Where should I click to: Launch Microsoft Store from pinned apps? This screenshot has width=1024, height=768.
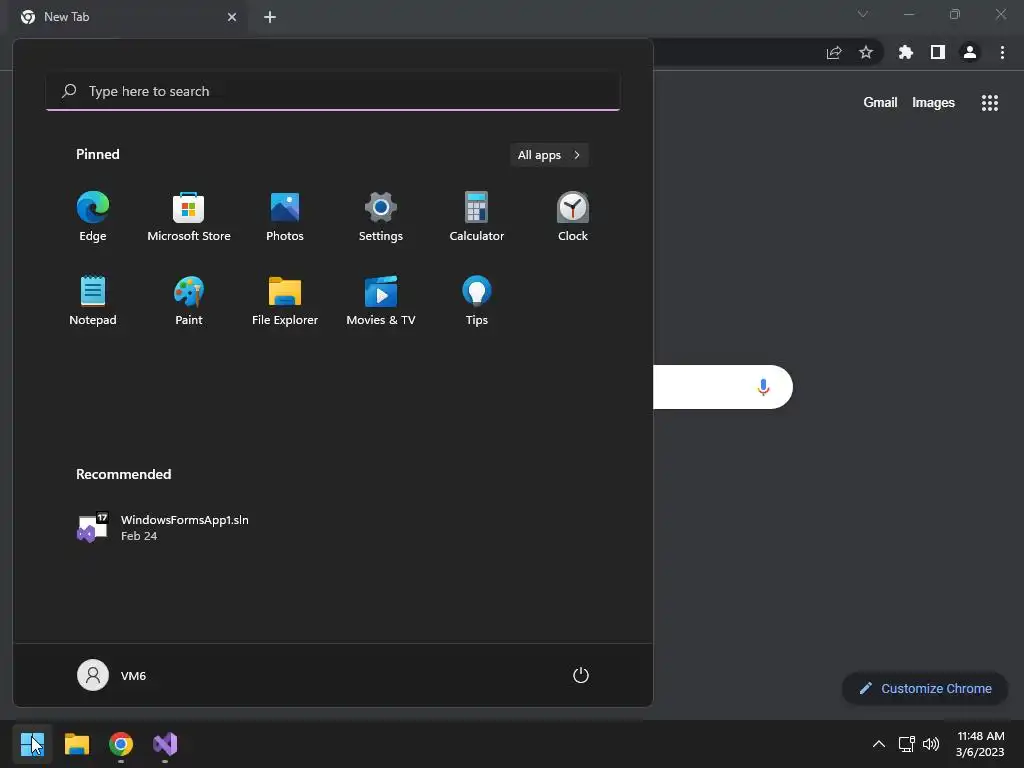pos(189,217)
